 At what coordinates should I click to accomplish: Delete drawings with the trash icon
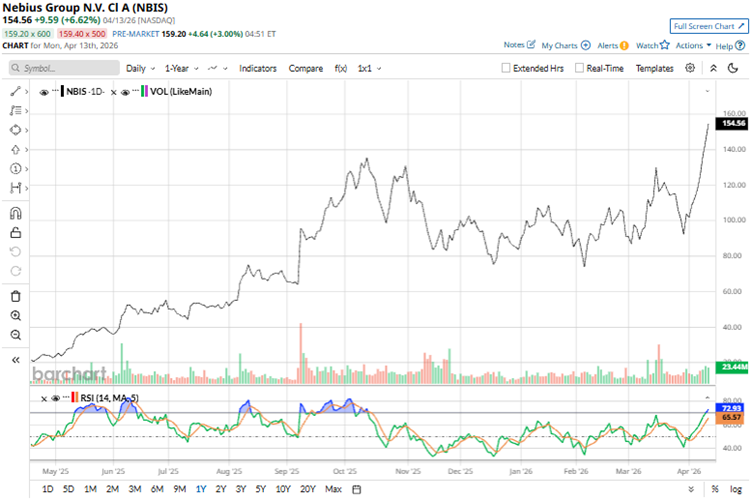[x=15, y=296]
